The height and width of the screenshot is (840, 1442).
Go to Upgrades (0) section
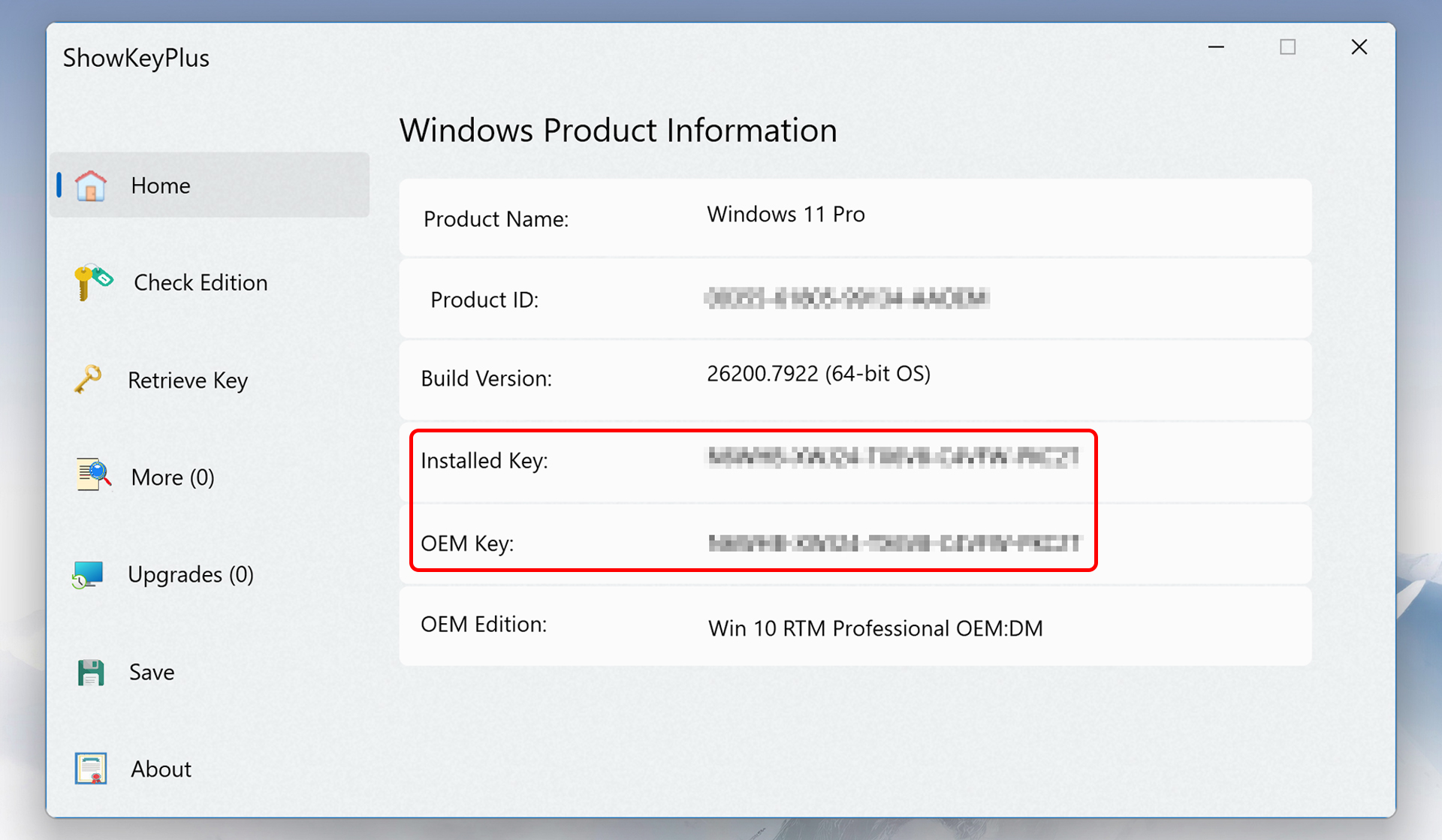[x=191, y=574]
